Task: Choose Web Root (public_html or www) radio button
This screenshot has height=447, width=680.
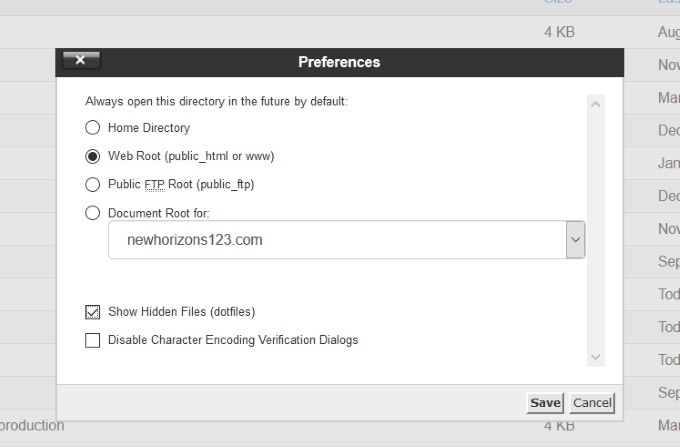Action: [x=93, y=156]
